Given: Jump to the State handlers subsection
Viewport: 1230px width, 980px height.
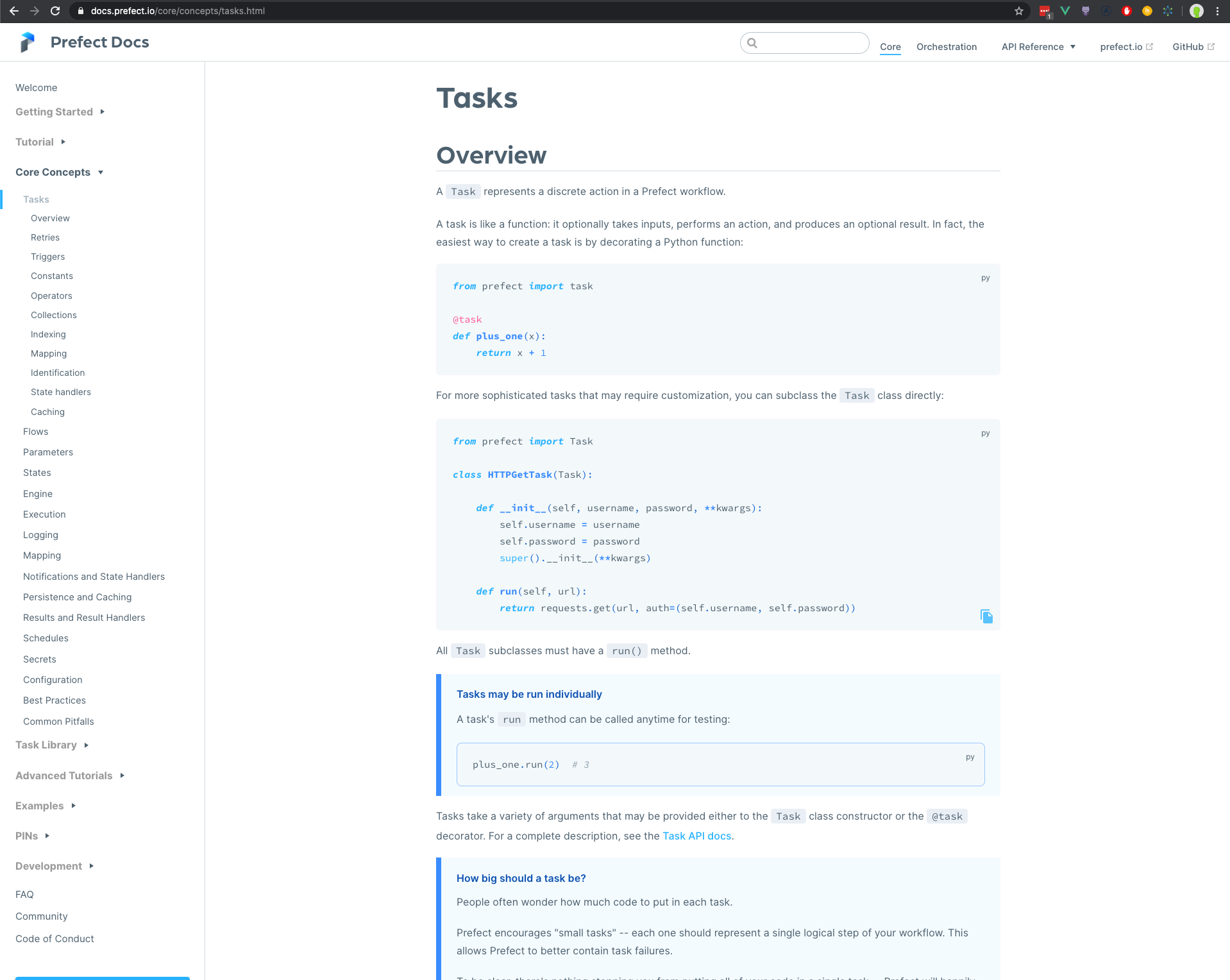Looking at the screenshot, I should pos(61,392).
